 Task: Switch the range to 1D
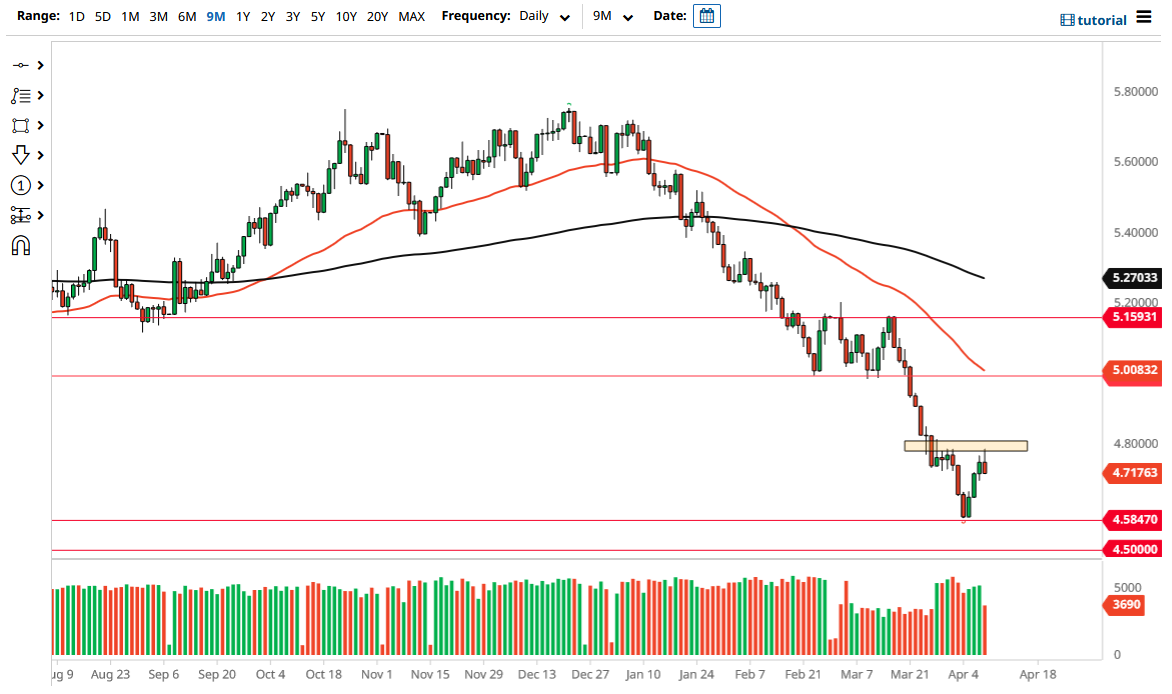(76, 17)
